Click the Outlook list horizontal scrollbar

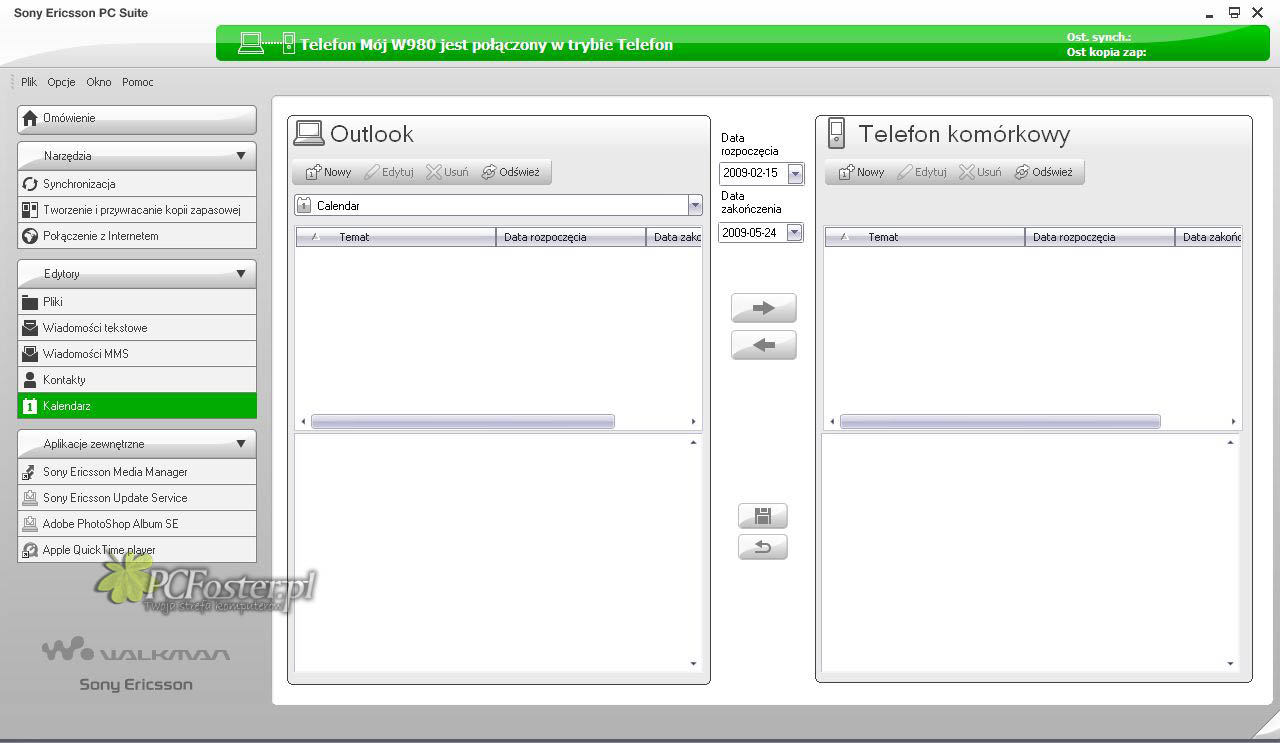(462, 422)
